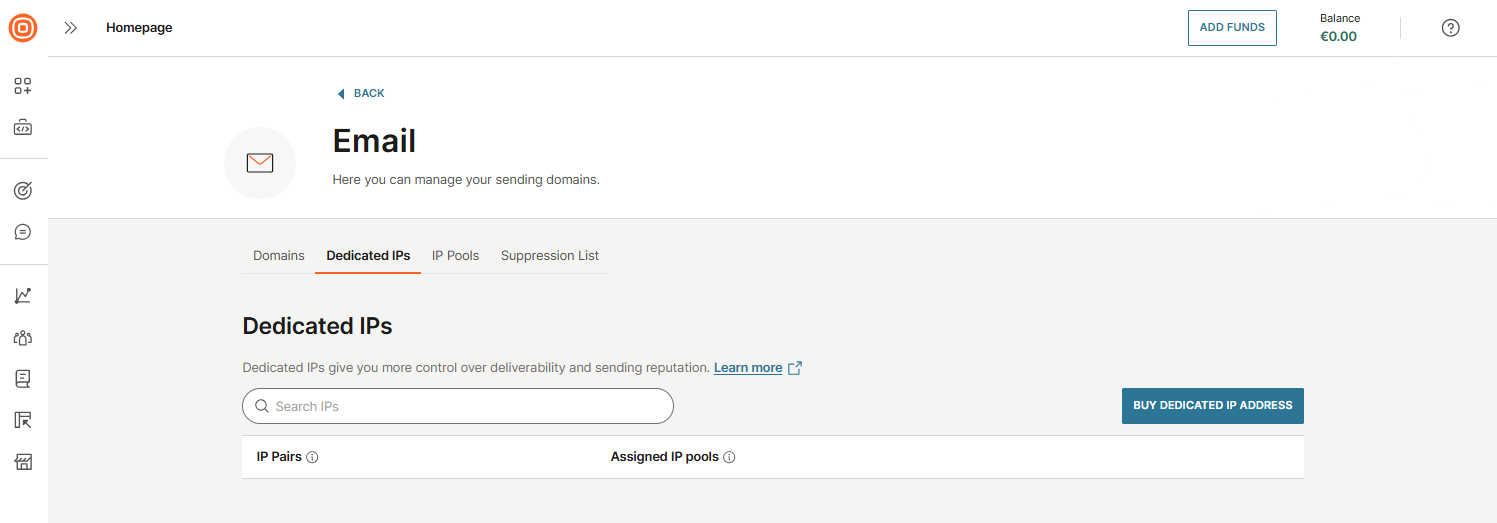
Task: Open the people group icon in sidebar
Action: click(x=23, y=338)
